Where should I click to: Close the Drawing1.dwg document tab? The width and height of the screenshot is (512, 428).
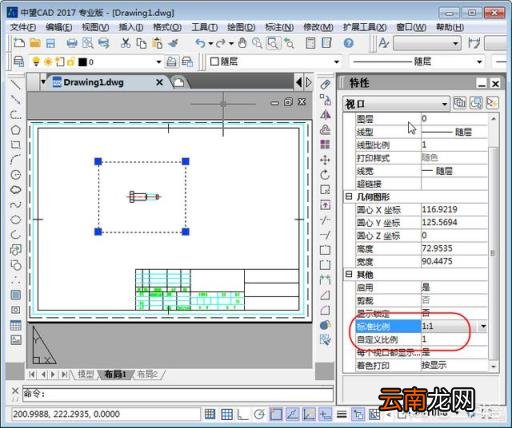pyautogui.click(x=160, y=82)
